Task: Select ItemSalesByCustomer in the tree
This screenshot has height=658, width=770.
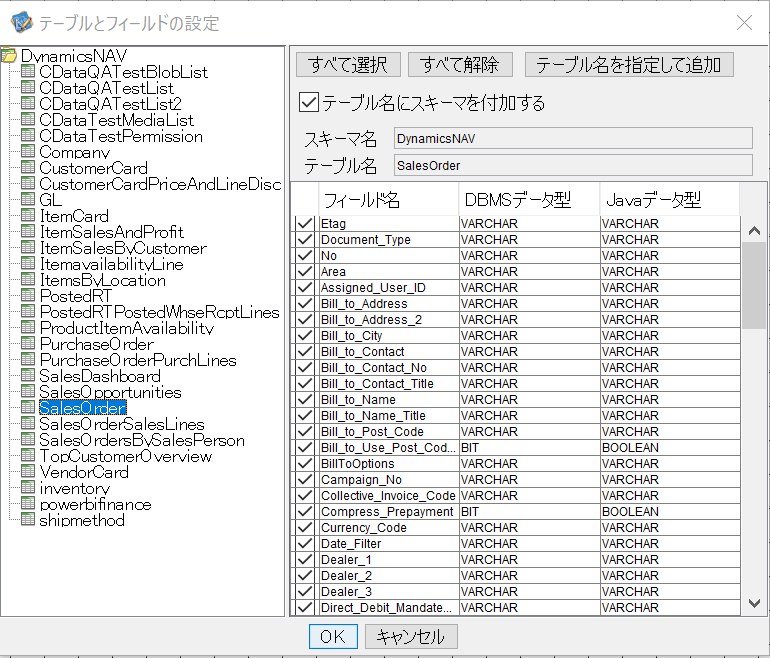Action: (x=123, y=248)
